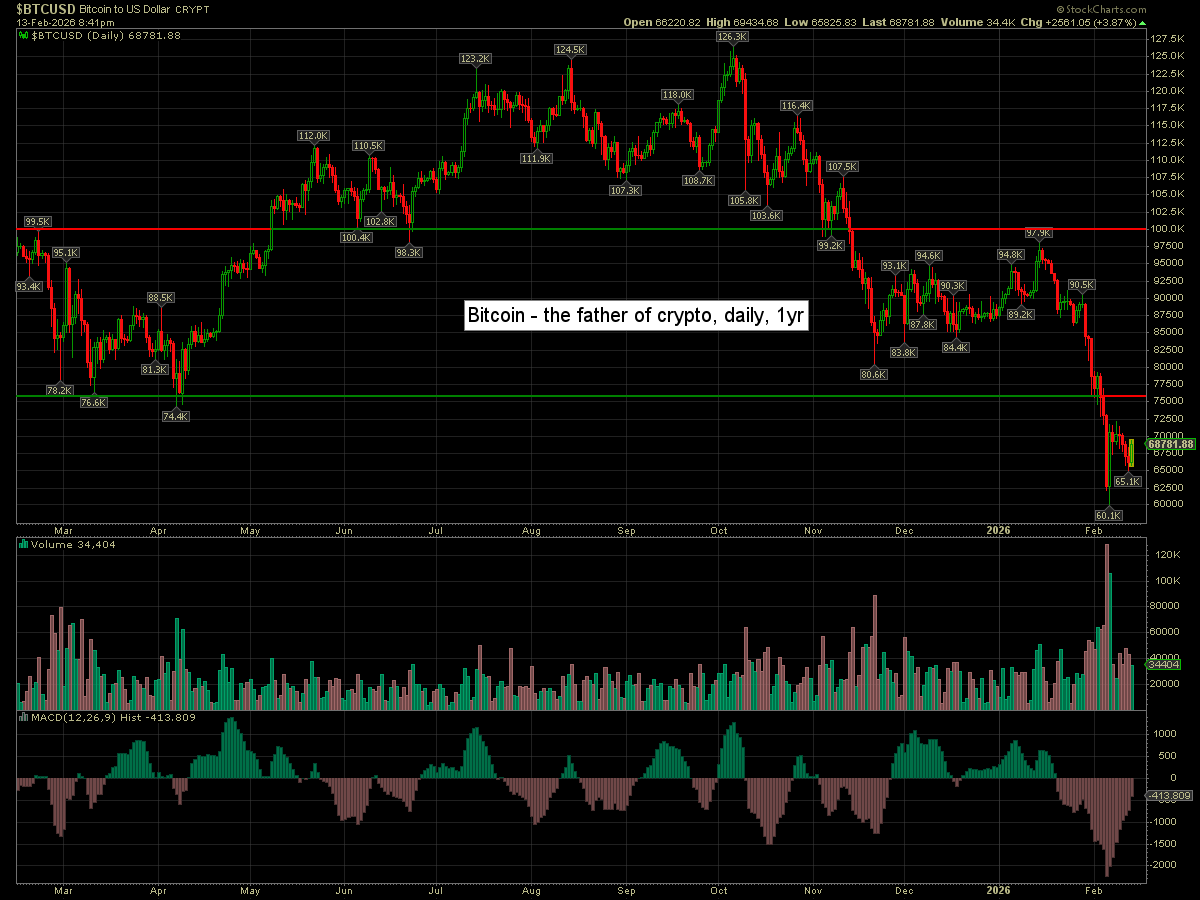Click the MACD value tag -413.809
1200x900 pixels.
[x=1169, y=796]
